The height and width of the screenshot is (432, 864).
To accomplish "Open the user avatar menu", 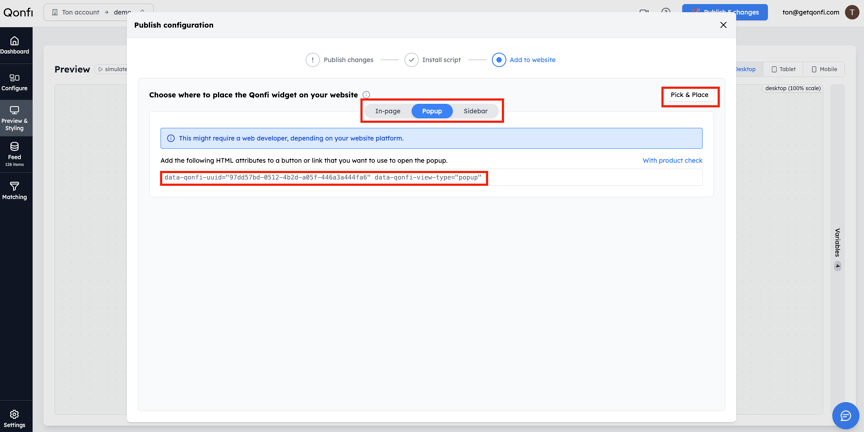I will pos(851,12).
